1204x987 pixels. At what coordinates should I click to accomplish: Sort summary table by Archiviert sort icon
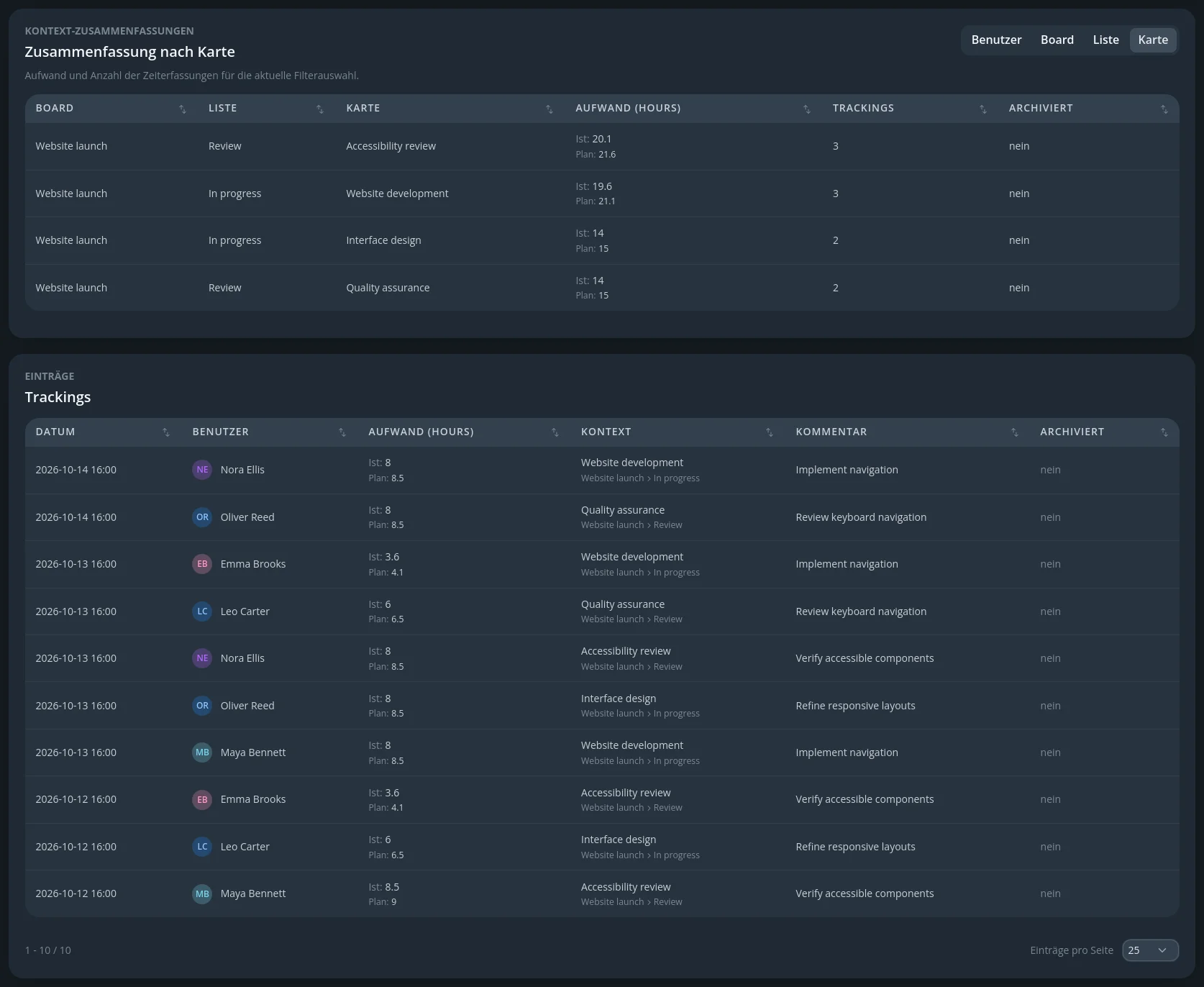pyautogui.click(x=1164, y=109)
